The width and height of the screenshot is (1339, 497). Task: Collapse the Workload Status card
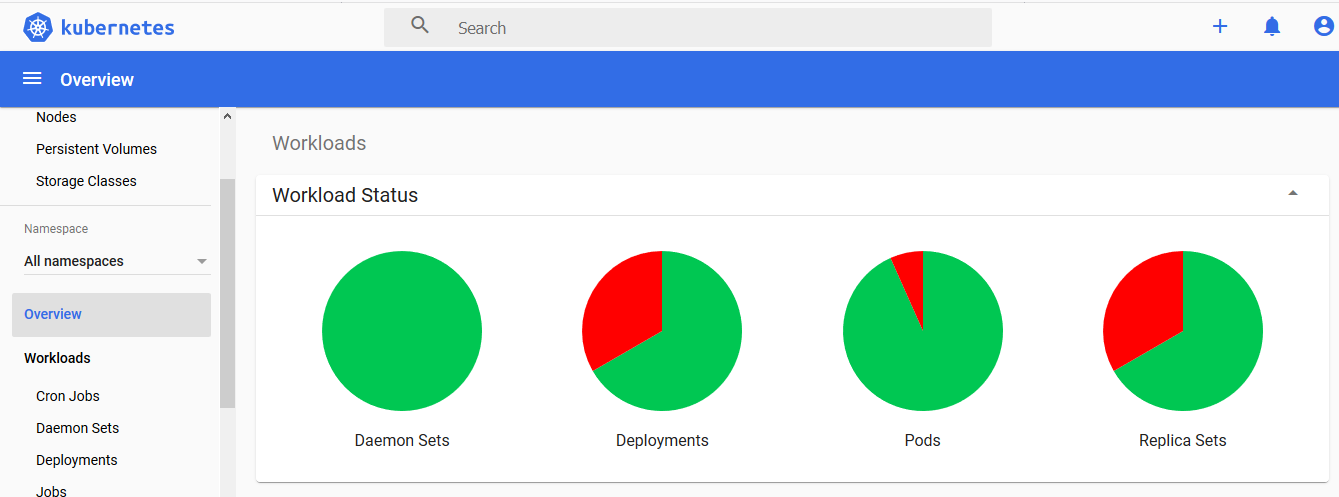tap(1293, 194)
